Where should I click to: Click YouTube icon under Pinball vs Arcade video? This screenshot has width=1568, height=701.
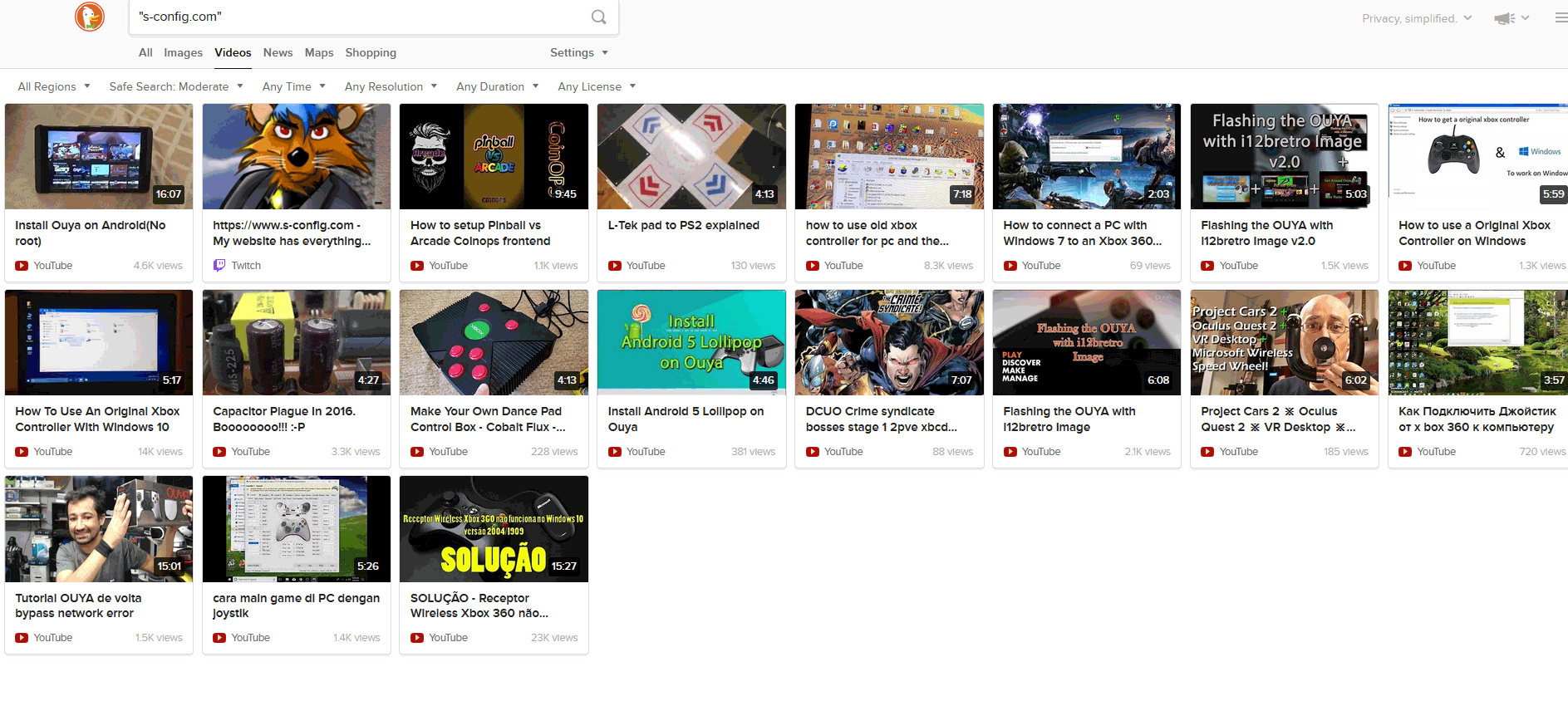417,266
